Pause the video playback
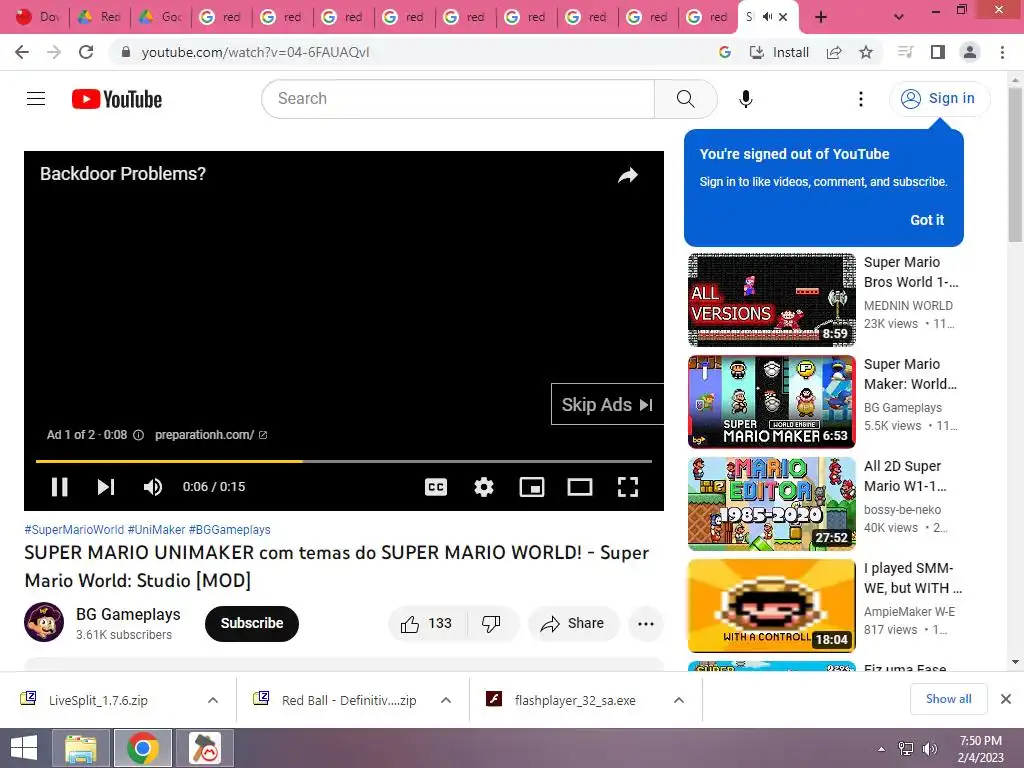The image size is (1024, 768). (59, 487)
